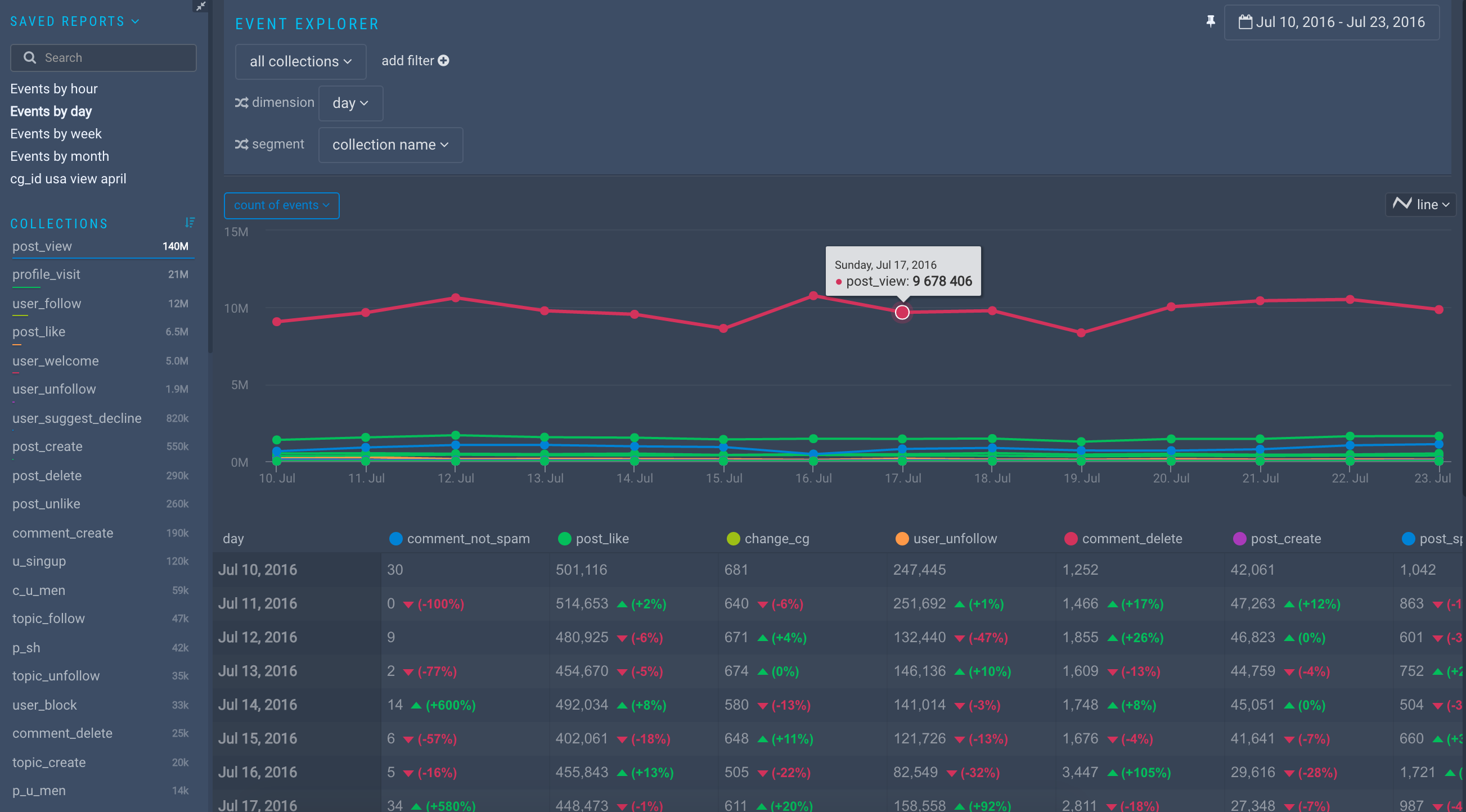
Task: Click the segment shuffle icon
Action: 241,144
